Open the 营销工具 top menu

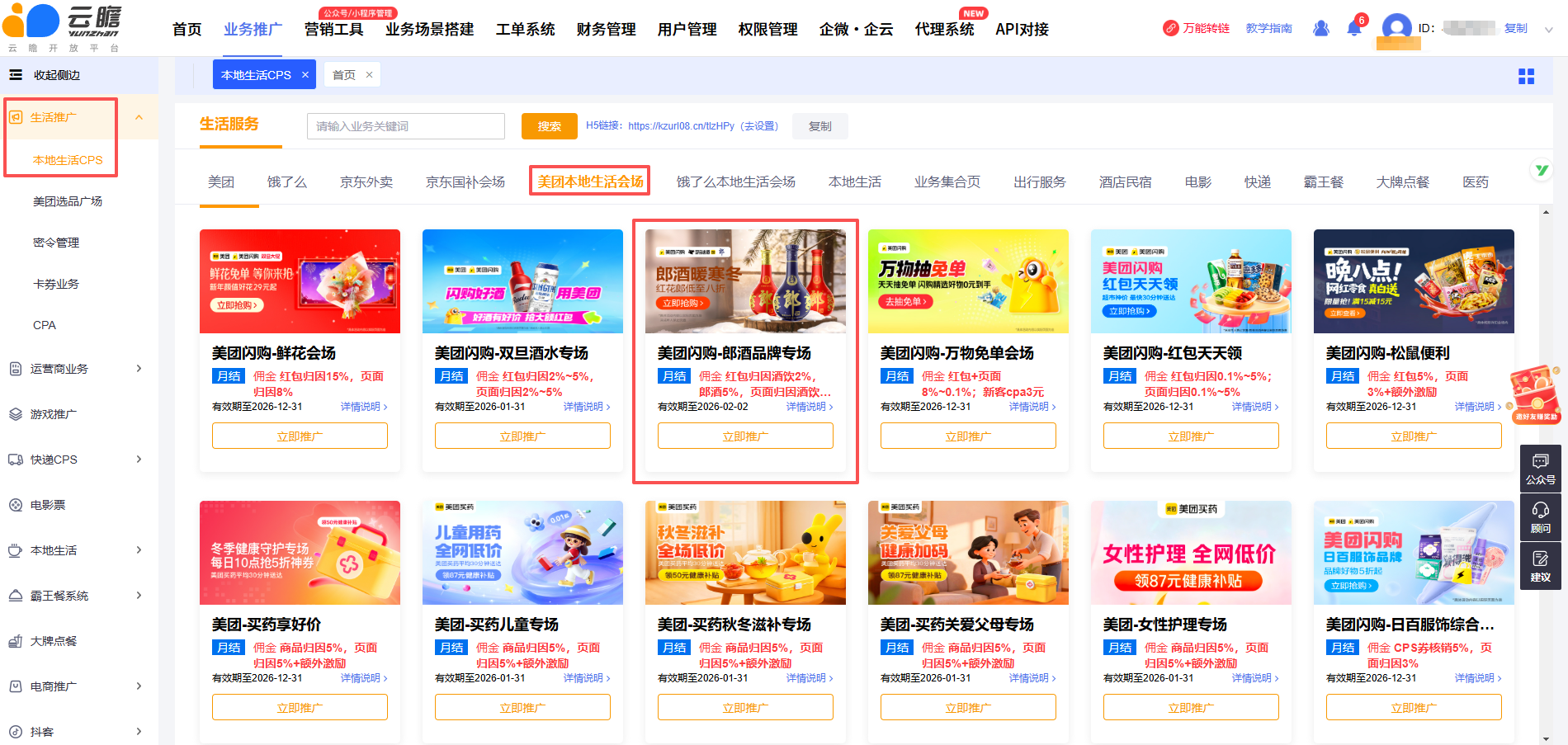coord(333,30)
